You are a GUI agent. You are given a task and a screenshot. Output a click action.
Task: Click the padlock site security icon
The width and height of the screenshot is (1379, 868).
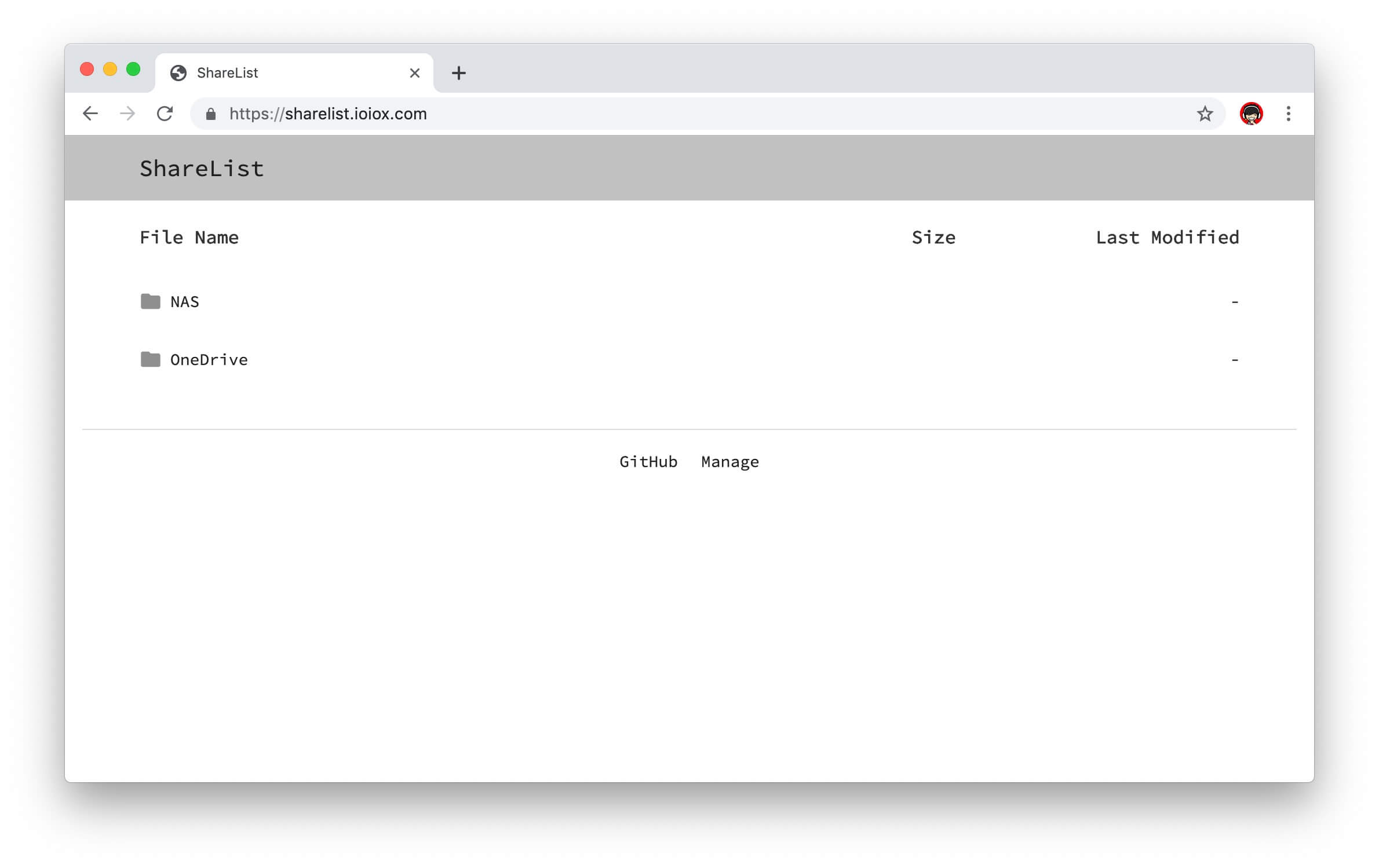point(211,114)
